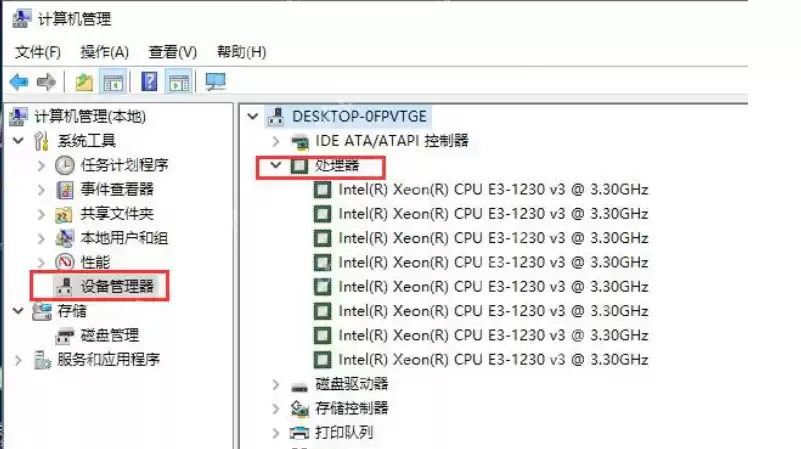Select the DESKTOP-0FPVTGE root node
Screen dimensions: 801x449
coord(358,116)
